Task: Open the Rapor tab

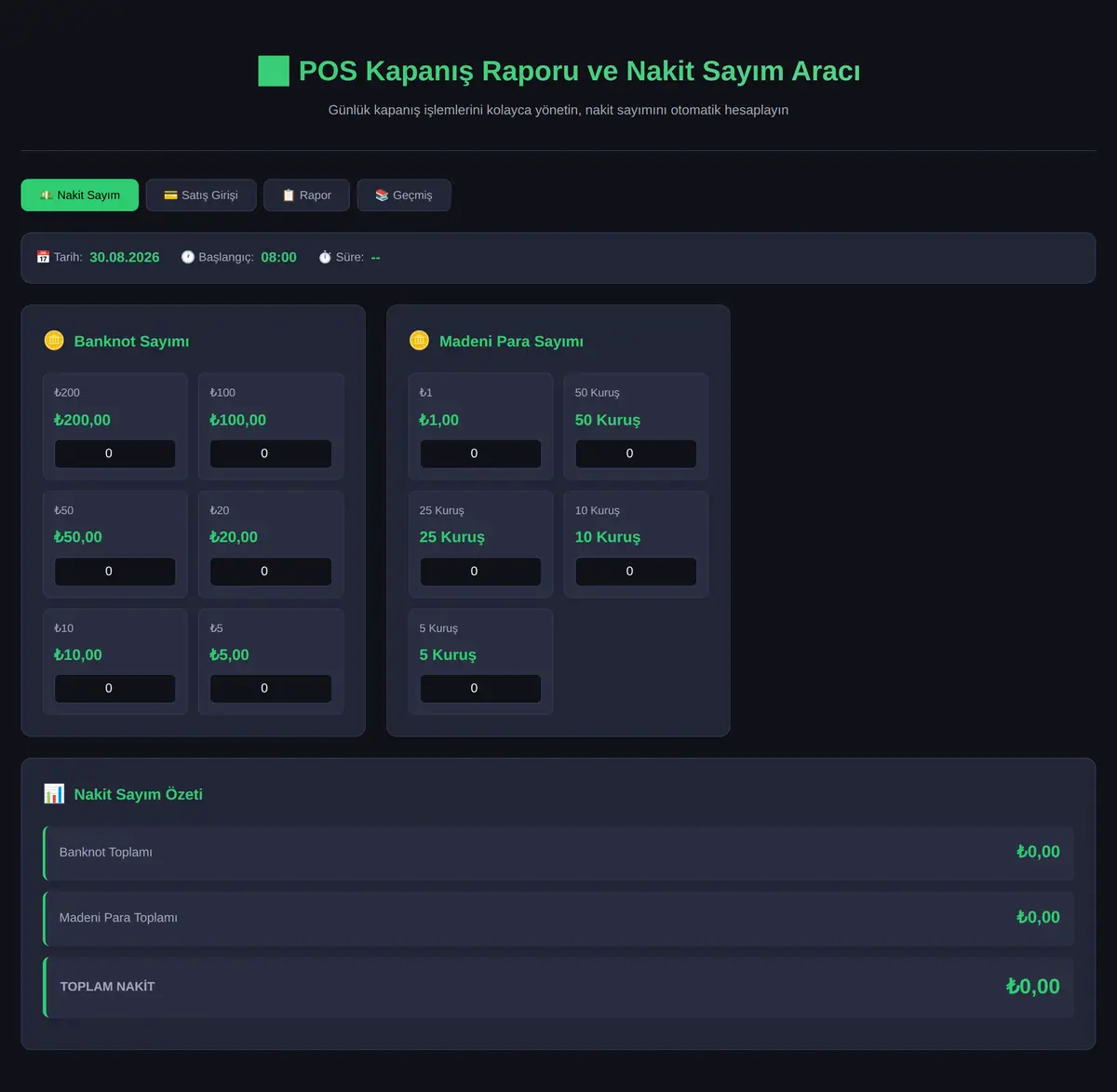Action: point(306,195)
